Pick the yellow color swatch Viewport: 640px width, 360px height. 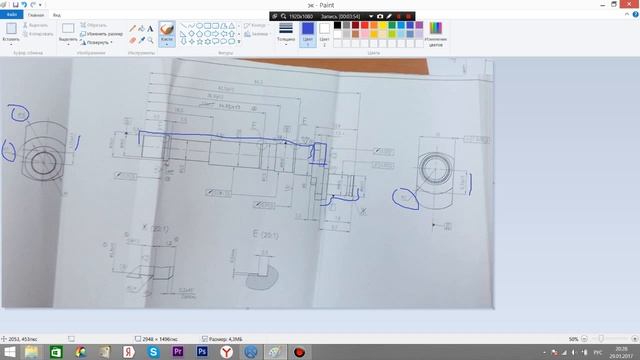(x=383, y=25)
